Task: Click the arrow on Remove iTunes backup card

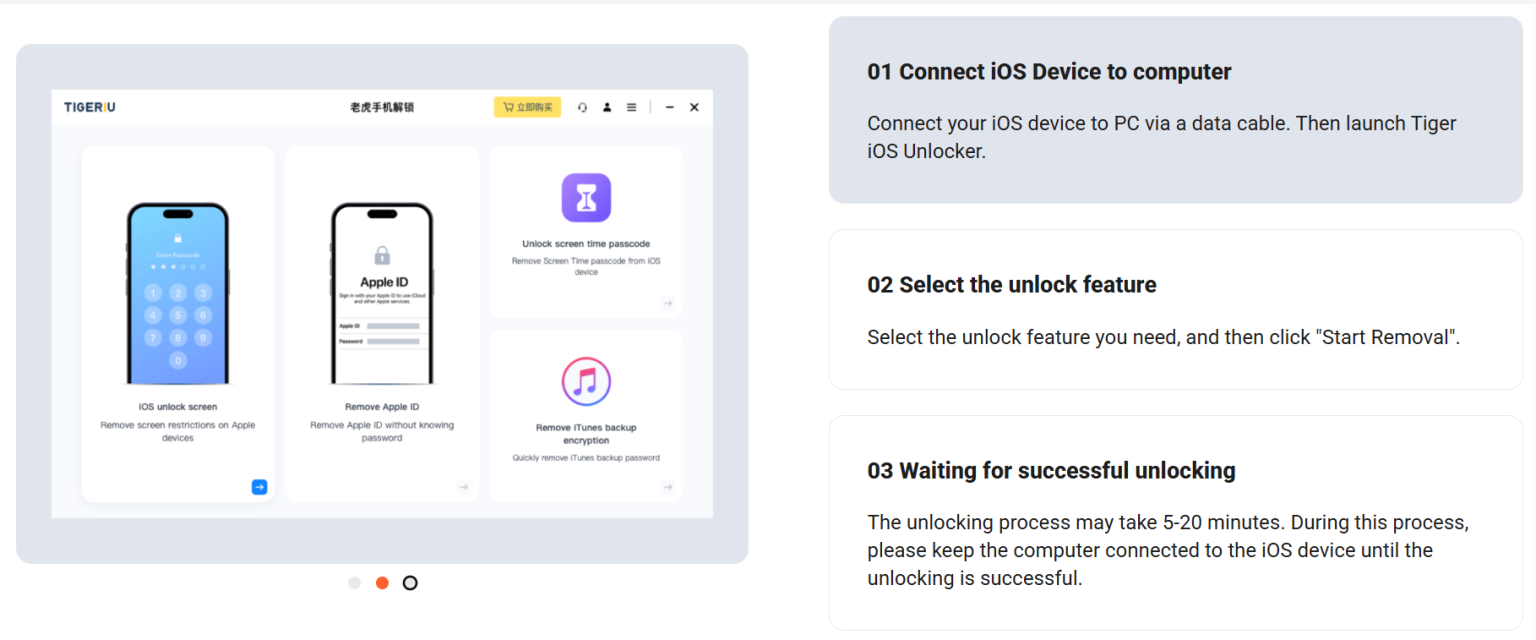Action: click(x=667, y=487)
